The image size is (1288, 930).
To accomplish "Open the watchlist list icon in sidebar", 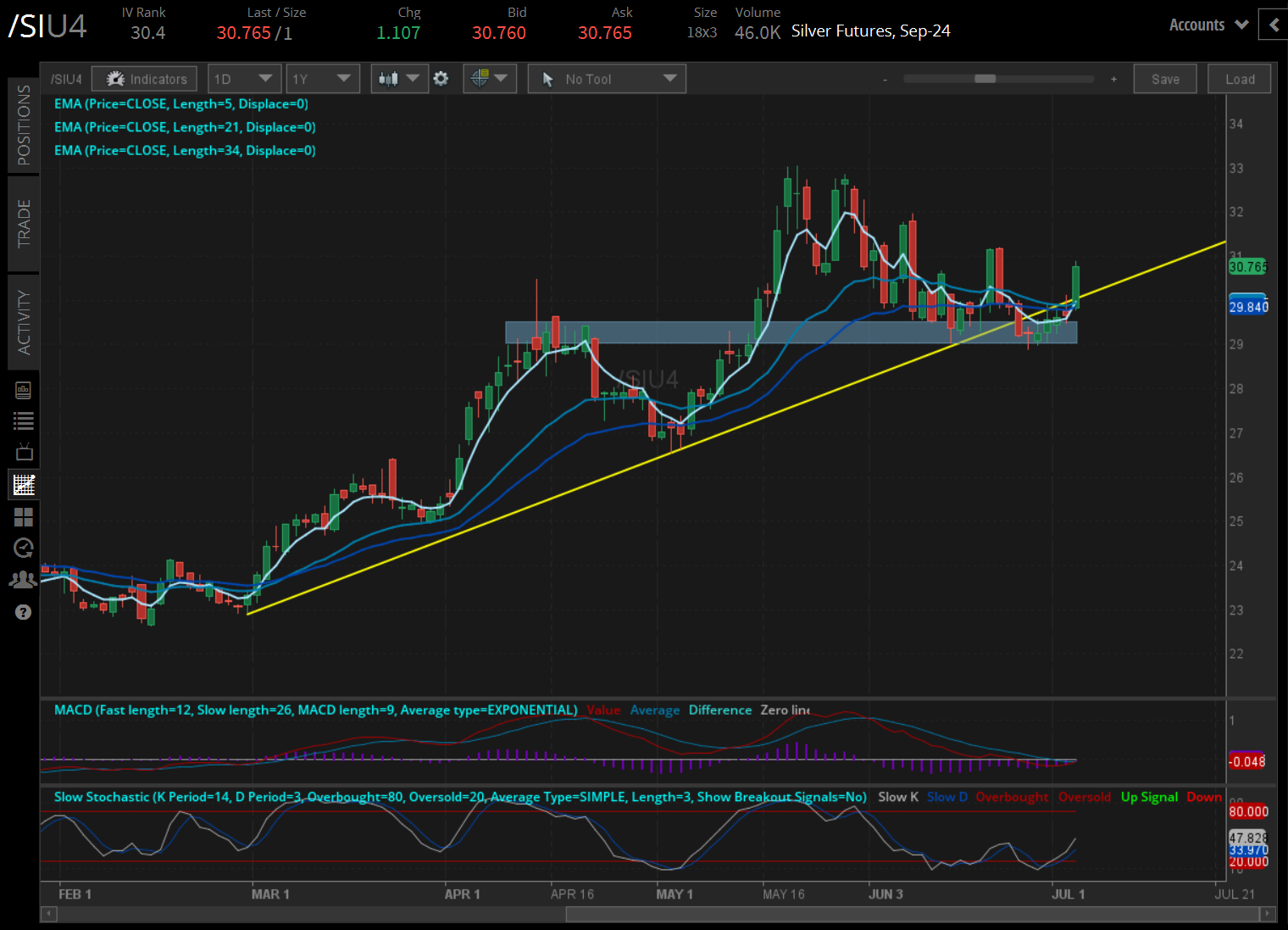I will pos(24,420).
